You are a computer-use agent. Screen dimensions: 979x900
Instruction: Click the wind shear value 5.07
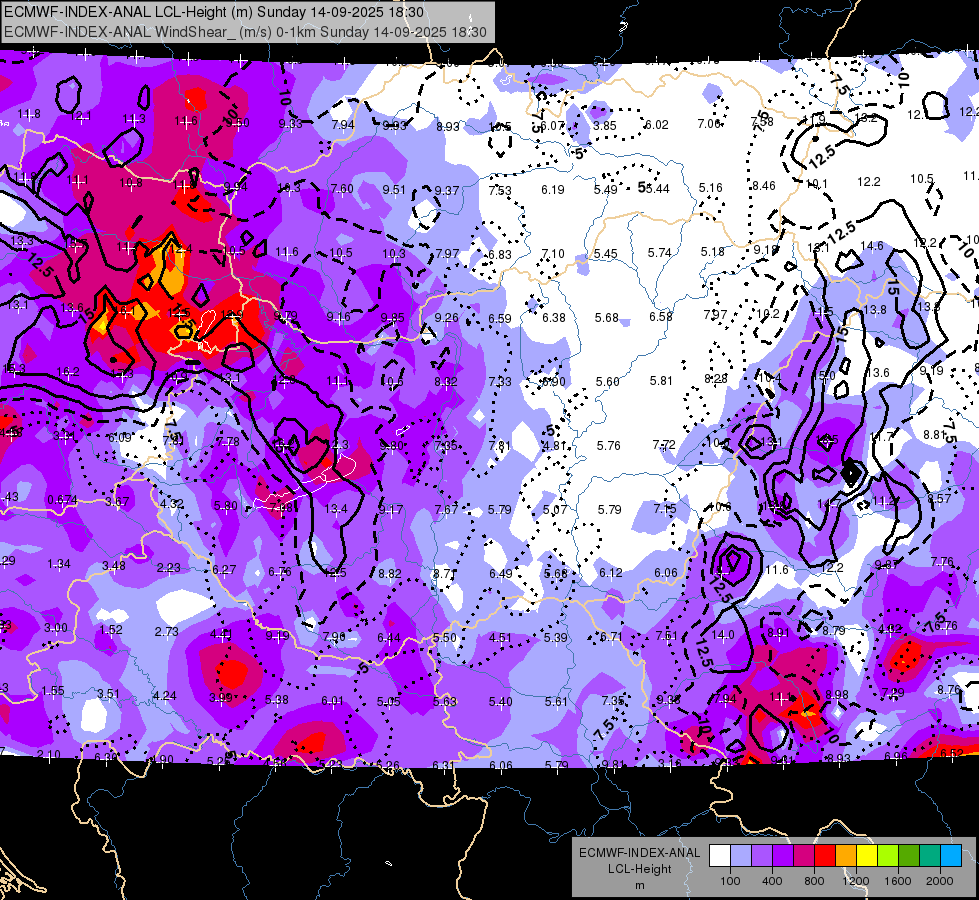coord(555,510)
